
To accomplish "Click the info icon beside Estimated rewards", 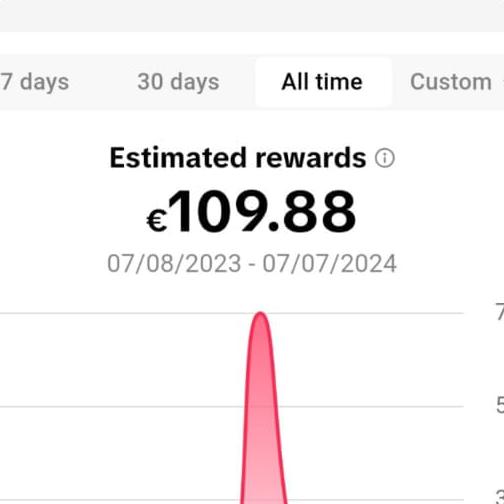I will click(385, 158).
